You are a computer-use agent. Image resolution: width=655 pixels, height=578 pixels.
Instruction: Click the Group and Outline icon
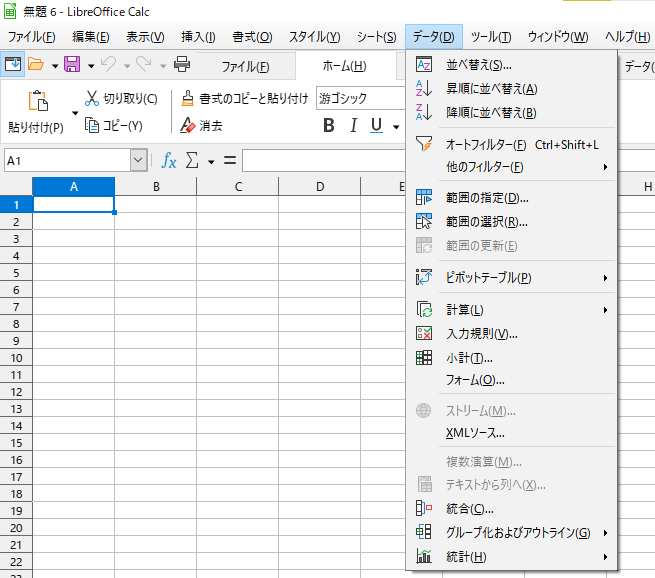click(x=424, y=532)
